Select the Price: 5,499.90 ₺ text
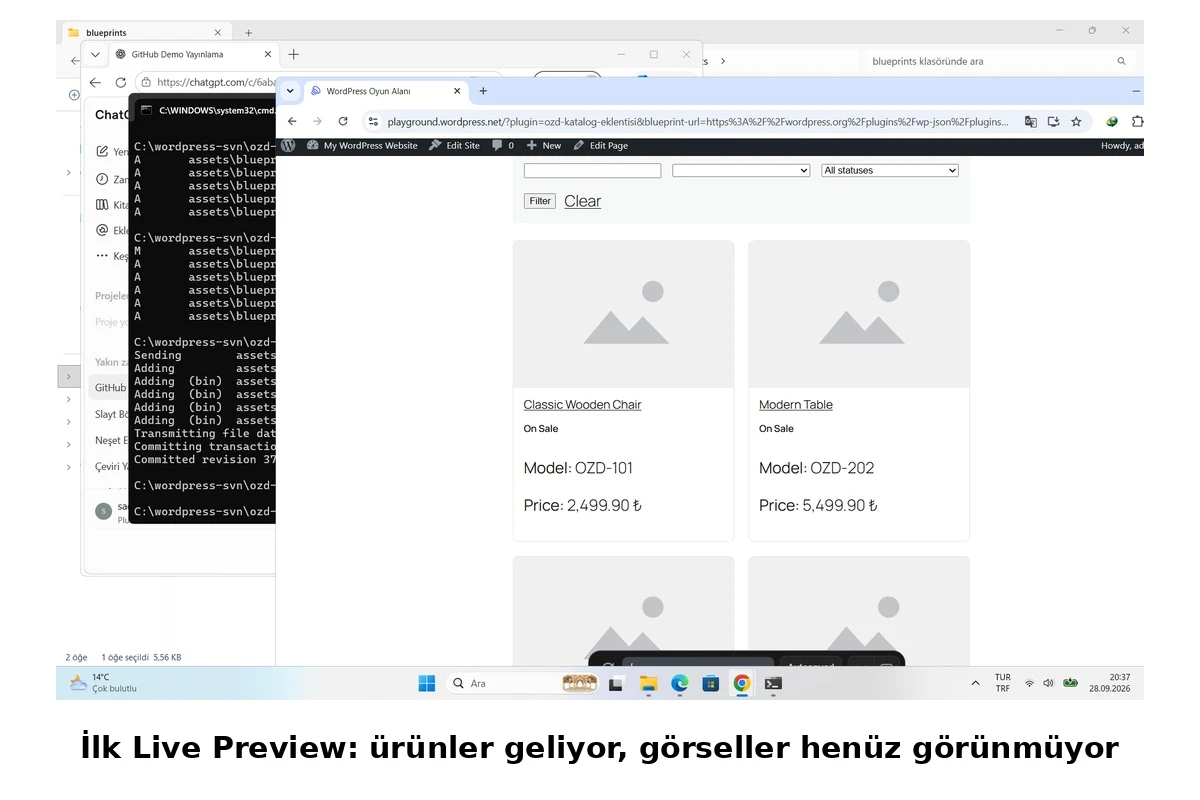The width and height of the screenshot is (1200, 800). (x=818, y=506)
